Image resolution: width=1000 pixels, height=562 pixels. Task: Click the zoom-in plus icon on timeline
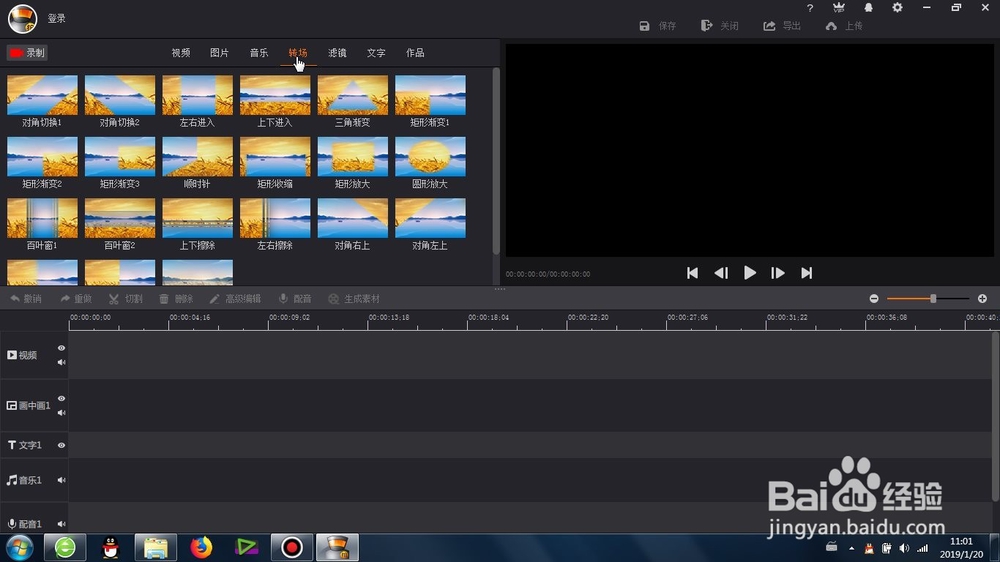982,299
